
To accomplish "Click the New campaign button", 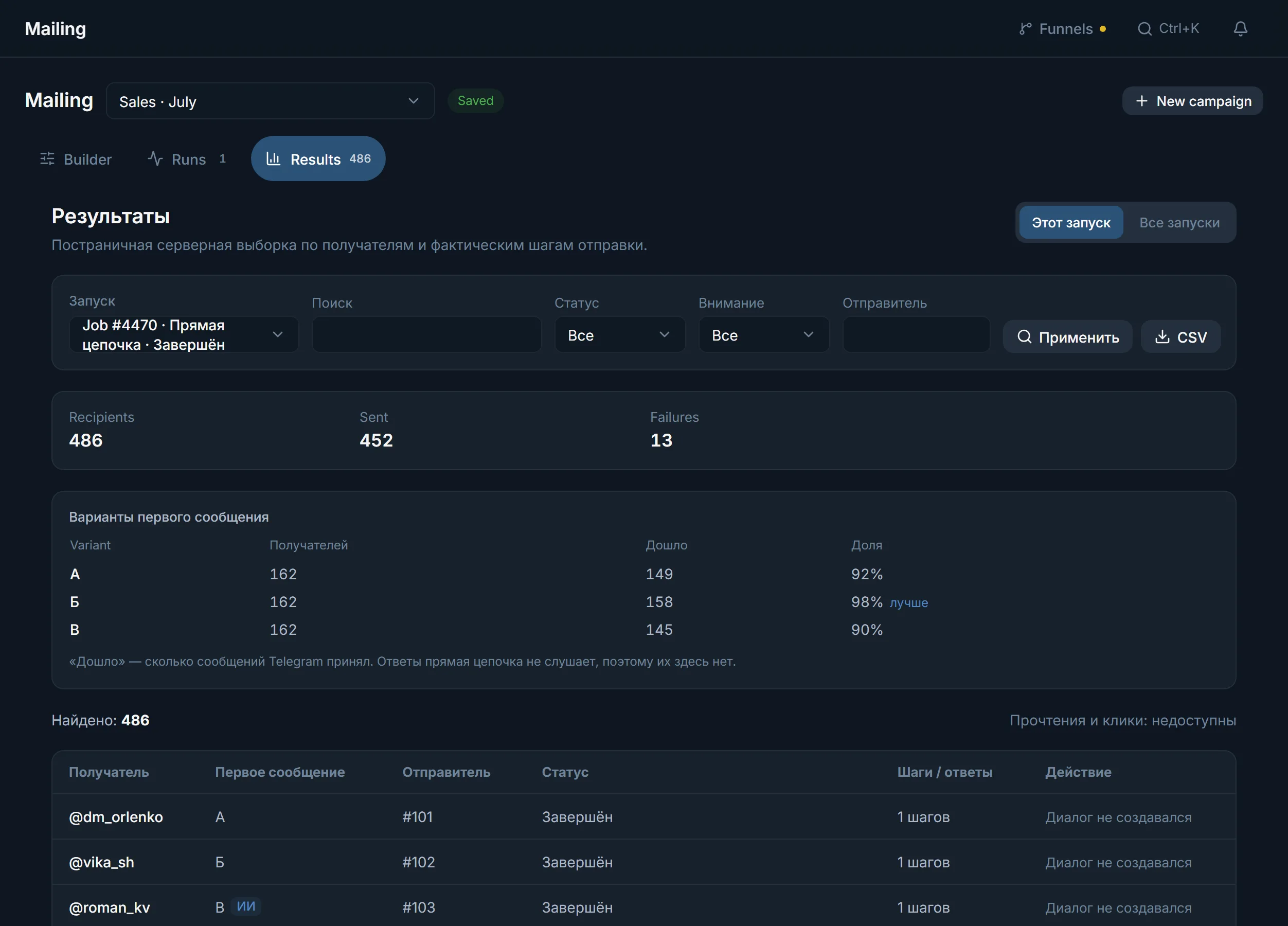I will 1192,101.
